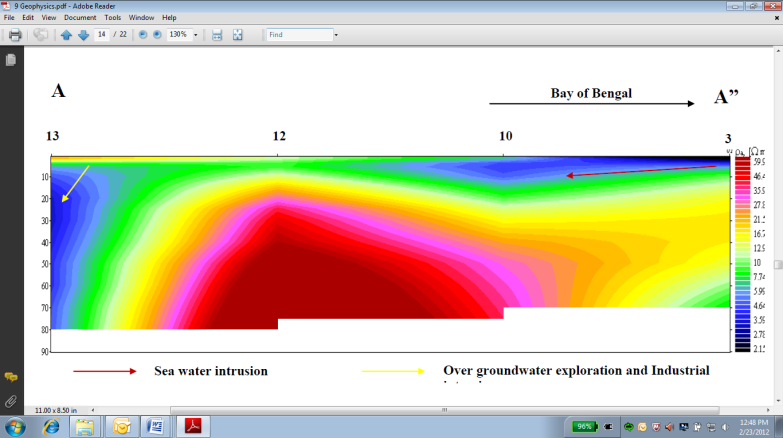Open the Comments panel in sidebar
Viewport: 783px width, 438px height.
coord(11,377)
